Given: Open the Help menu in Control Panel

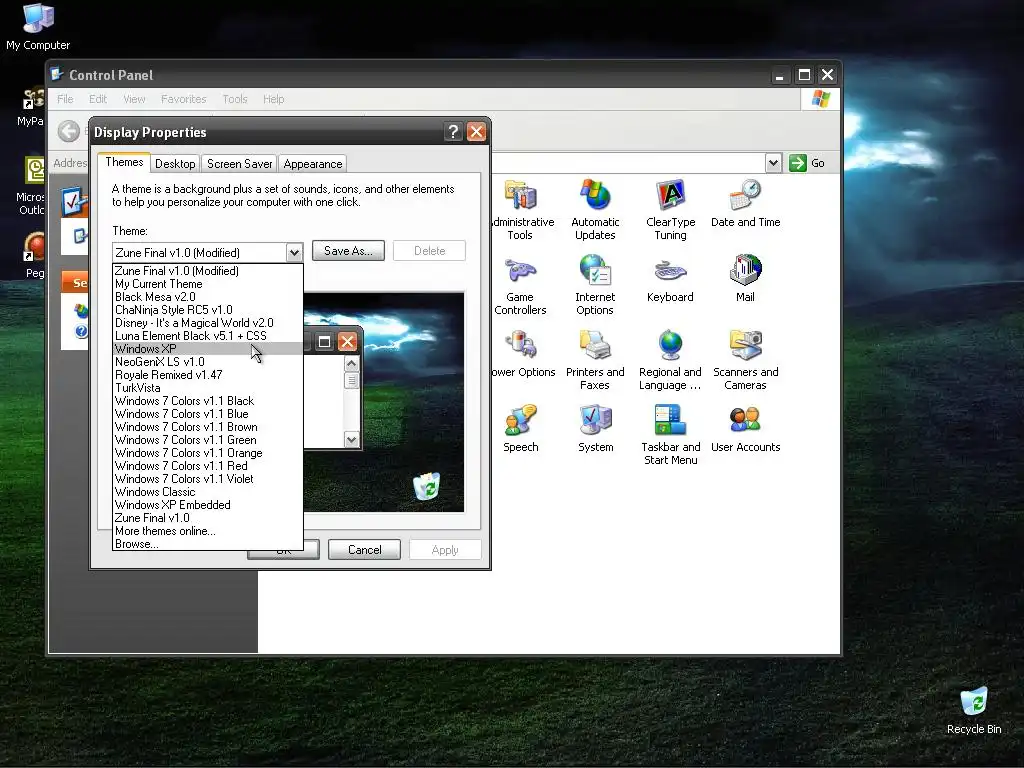Looking at the screenshot, I should tap(274, 99).
